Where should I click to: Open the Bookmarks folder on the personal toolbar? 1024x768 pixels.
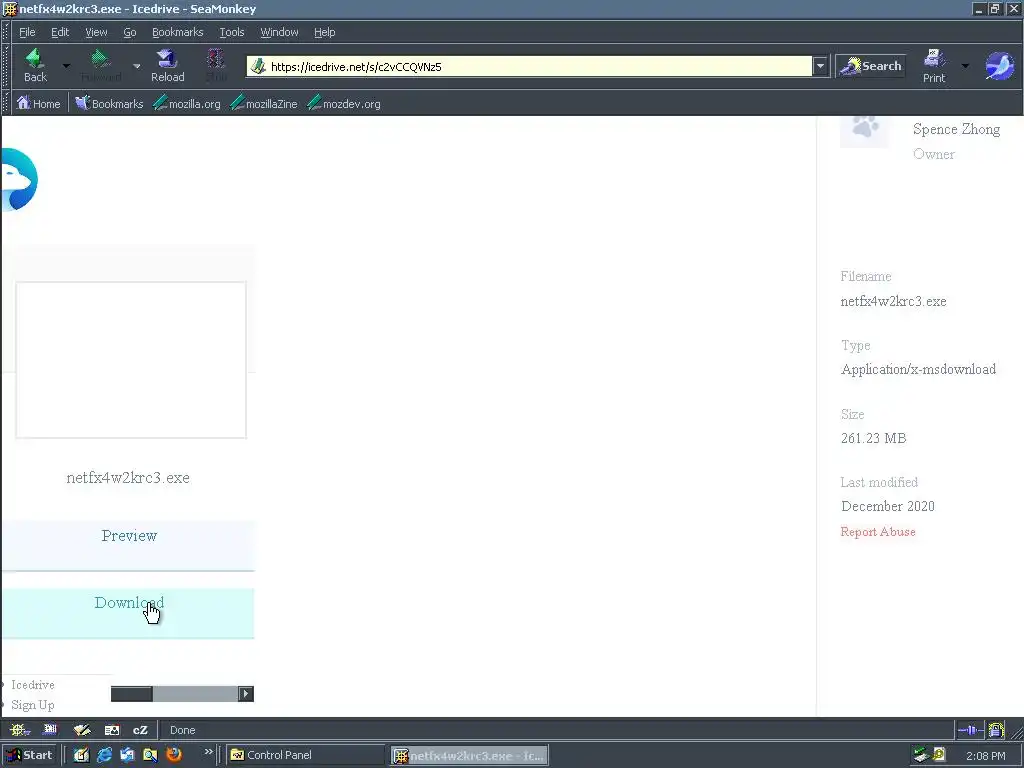point(109,103)
